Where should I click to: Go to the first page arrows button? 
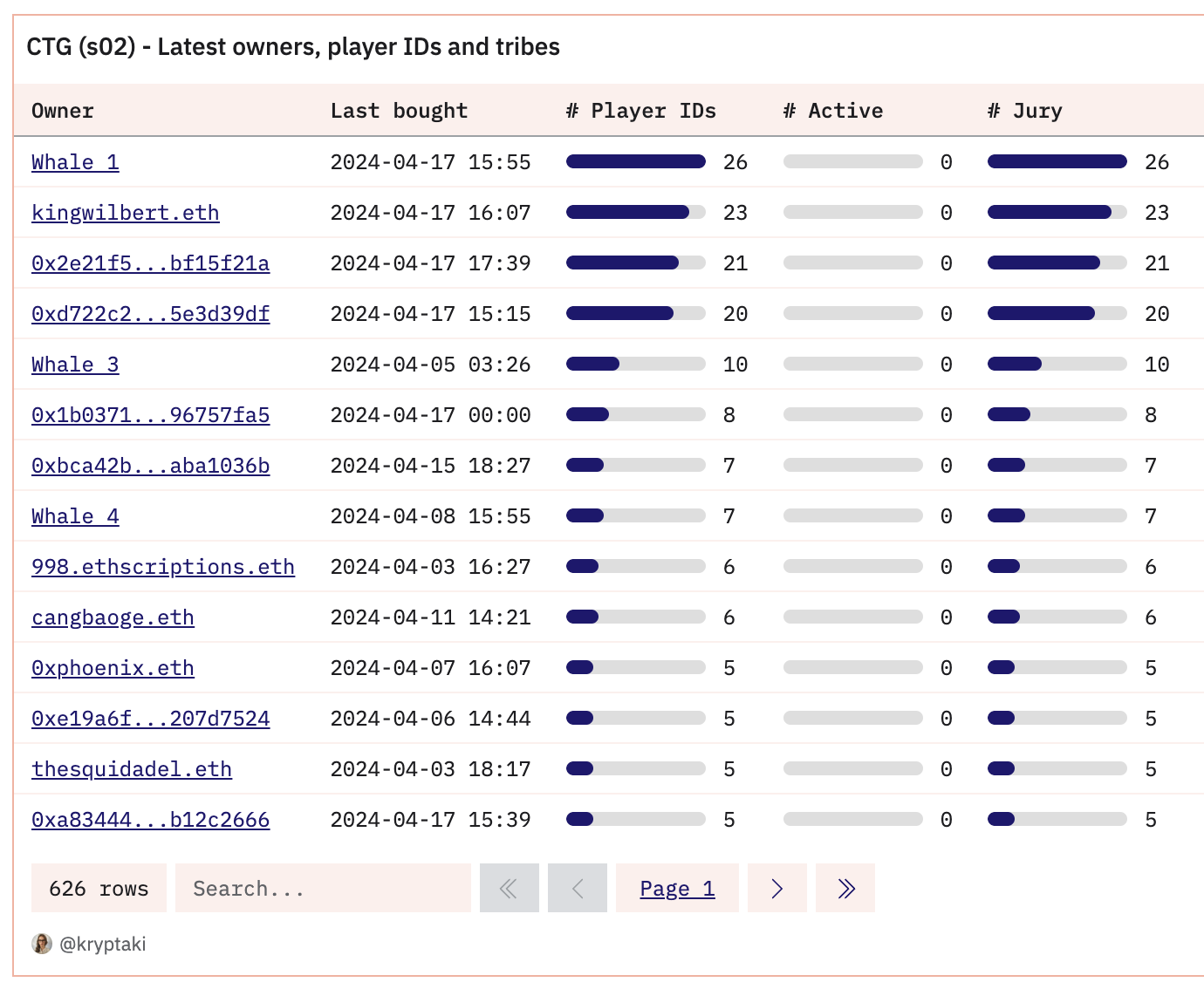509,888
